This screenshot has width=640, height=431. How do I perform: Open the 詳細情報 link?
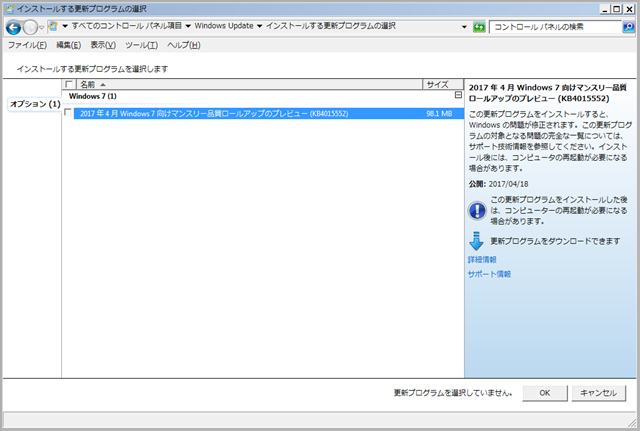click(x=482, y=260)
